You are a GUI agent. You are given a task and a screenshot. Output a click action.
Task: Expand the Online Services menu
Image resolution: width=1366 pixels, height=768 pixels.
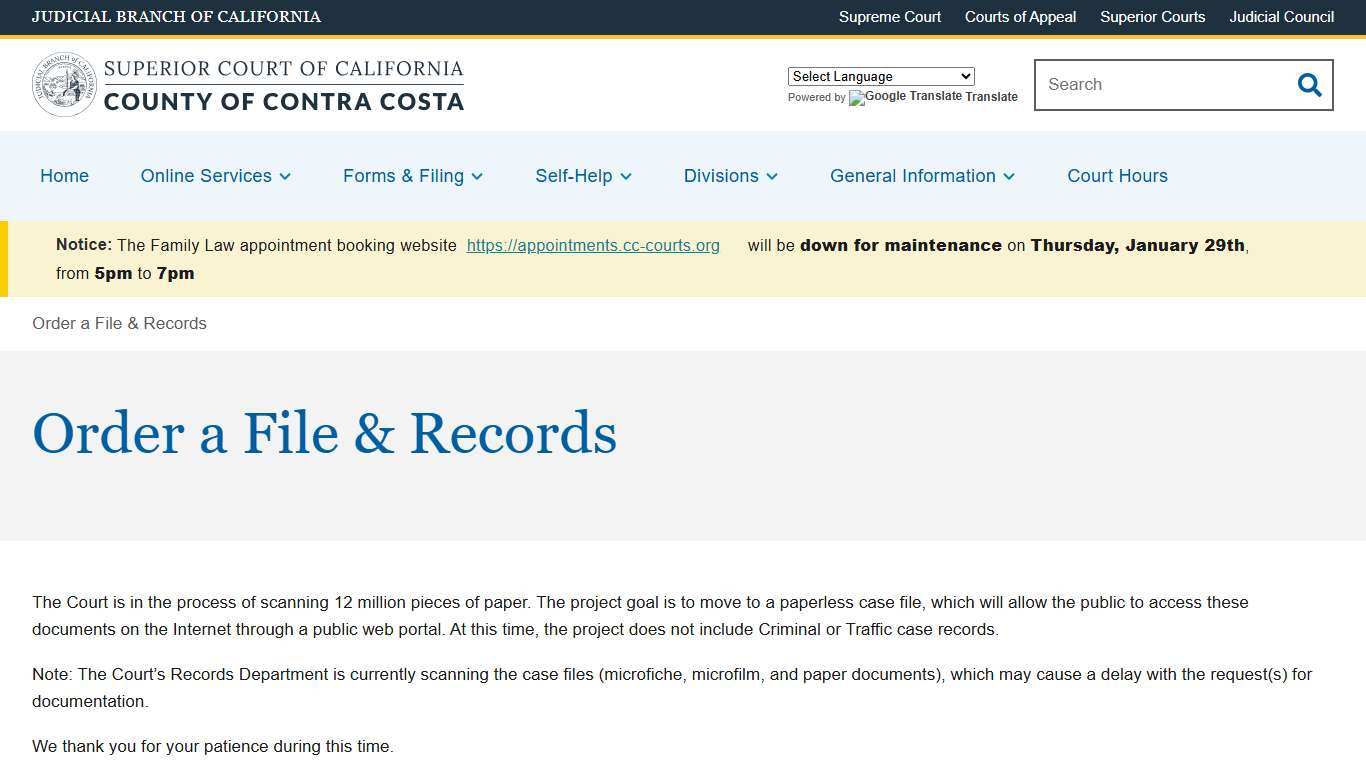pos(215,176)
